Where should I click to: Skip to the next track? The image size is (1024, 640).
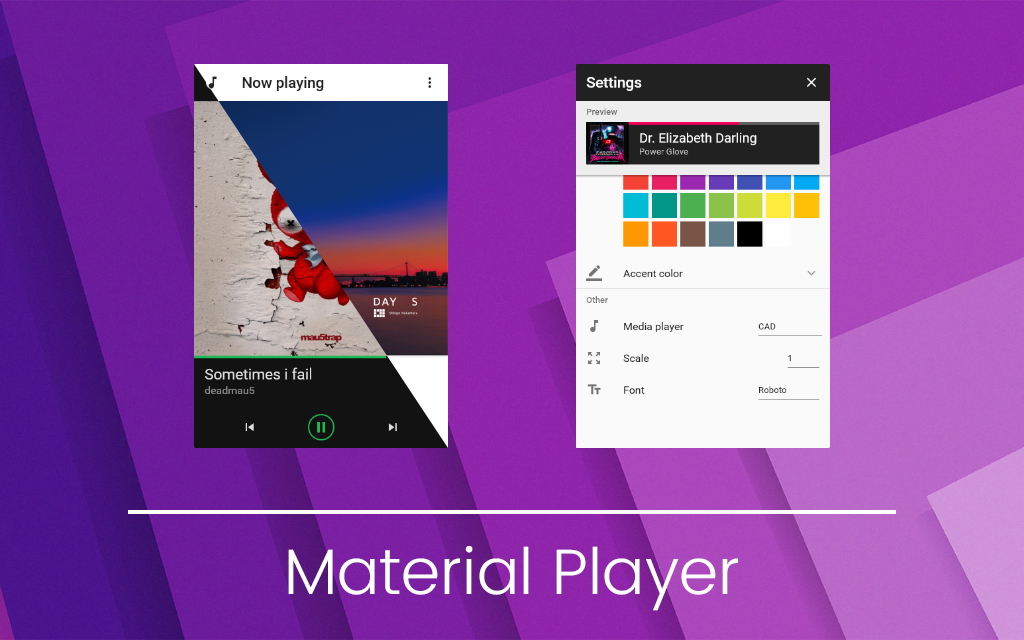coord(392,427)
